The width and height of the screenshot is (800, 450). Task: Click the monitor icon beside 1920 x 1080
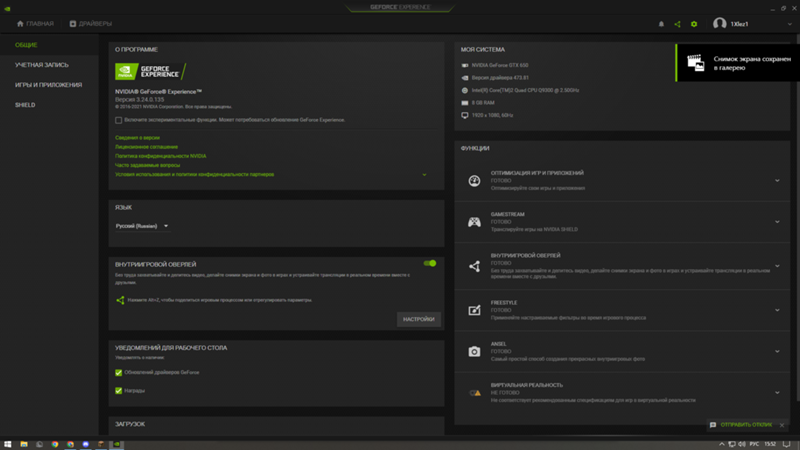pyautogui.click(x=465, y=115)
